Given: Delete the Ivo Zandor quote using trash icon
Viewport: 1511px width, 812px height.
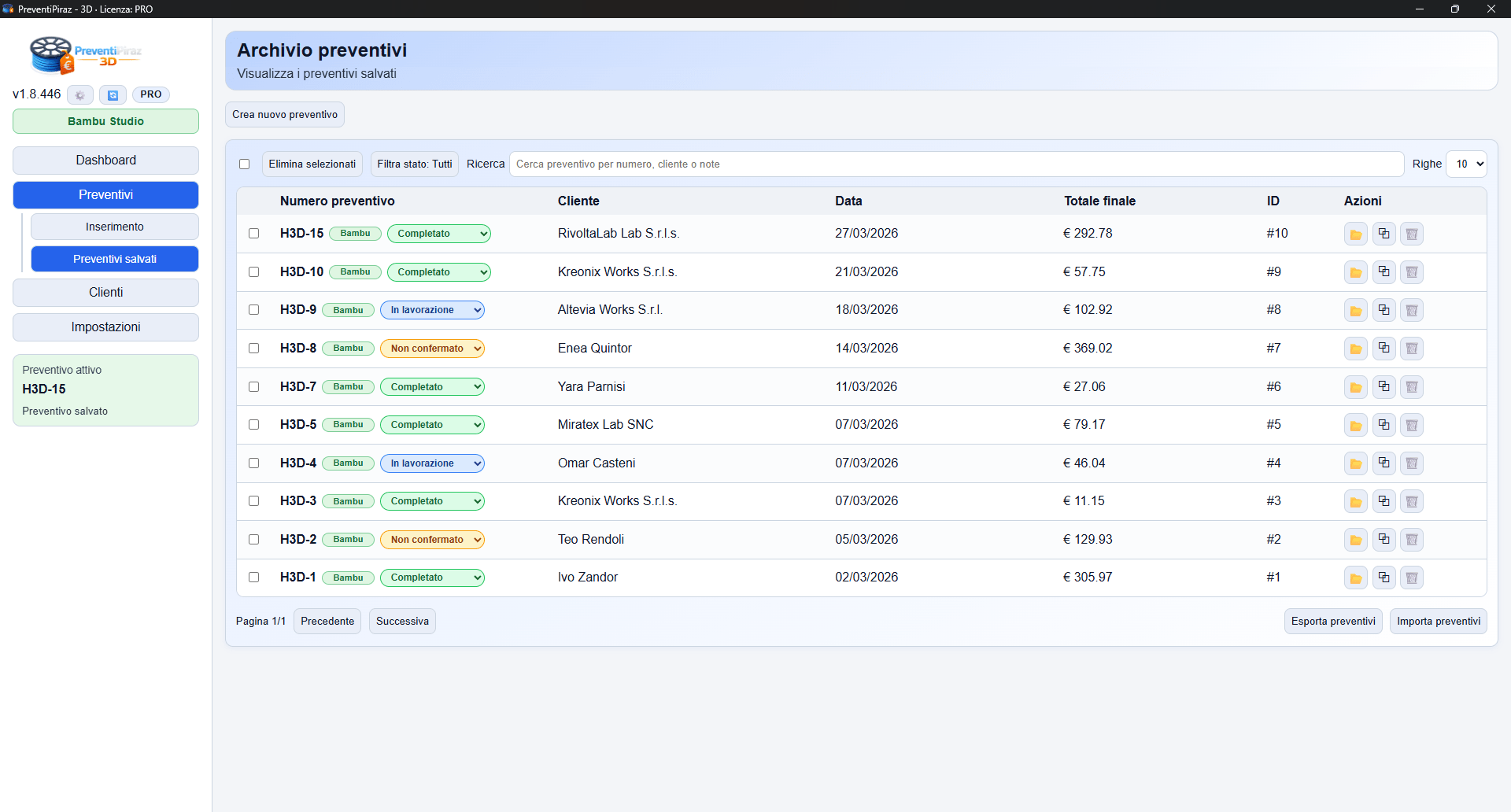Looking at the screenshot, I should pos(1412,578).
